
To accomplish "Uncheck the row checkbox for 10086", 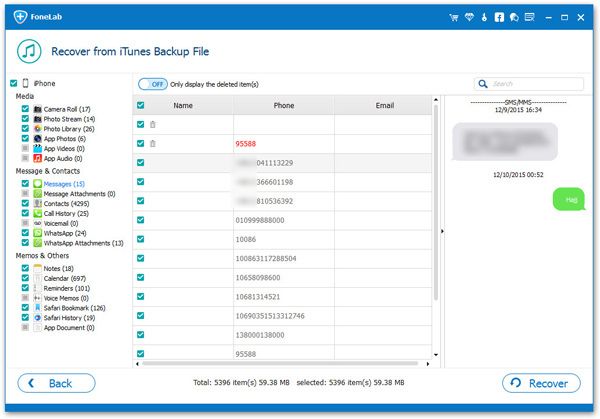I will [140, 239].
